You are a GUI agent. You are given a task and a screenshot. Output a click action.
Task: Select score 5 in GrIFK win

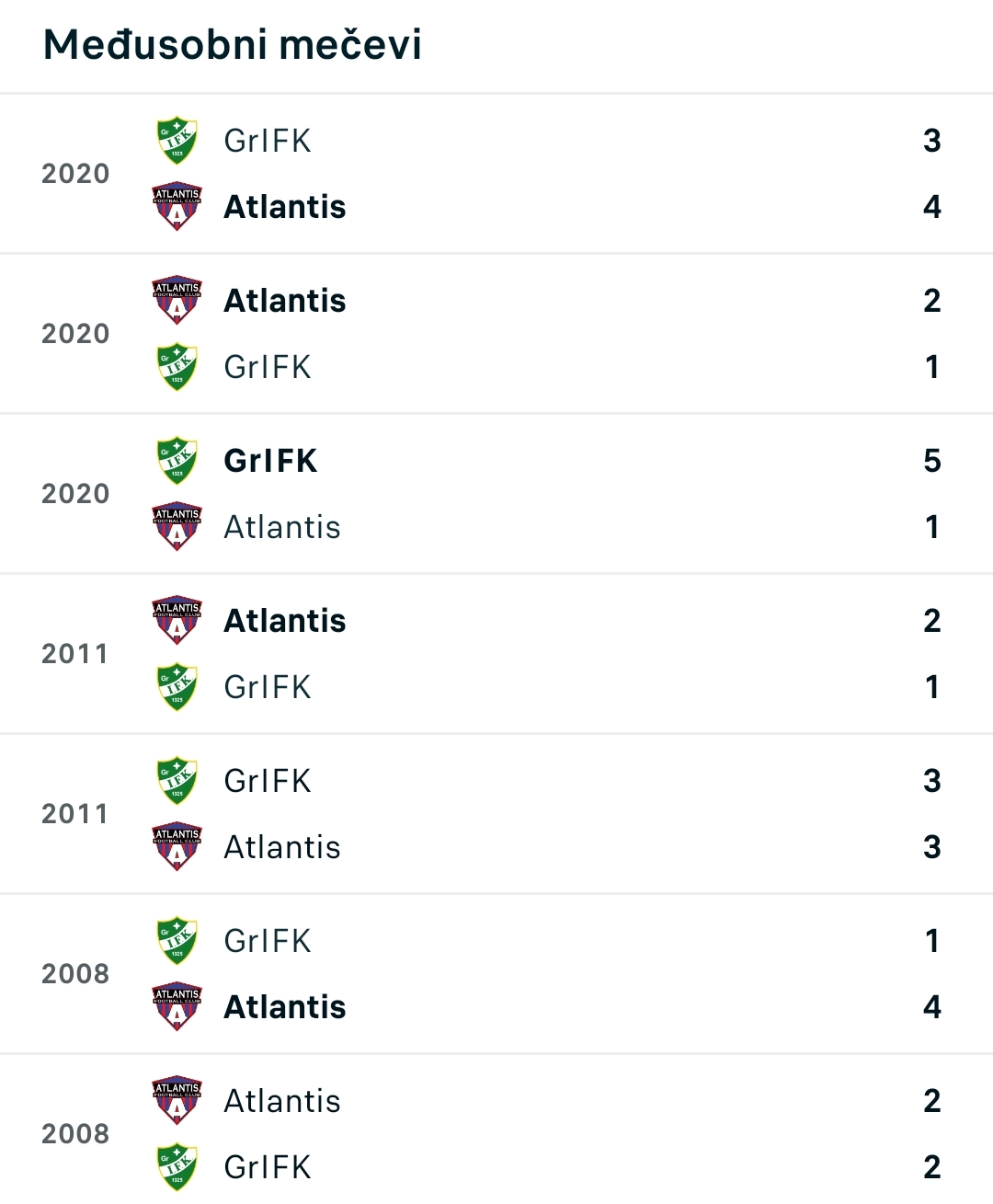pos(932,461)
